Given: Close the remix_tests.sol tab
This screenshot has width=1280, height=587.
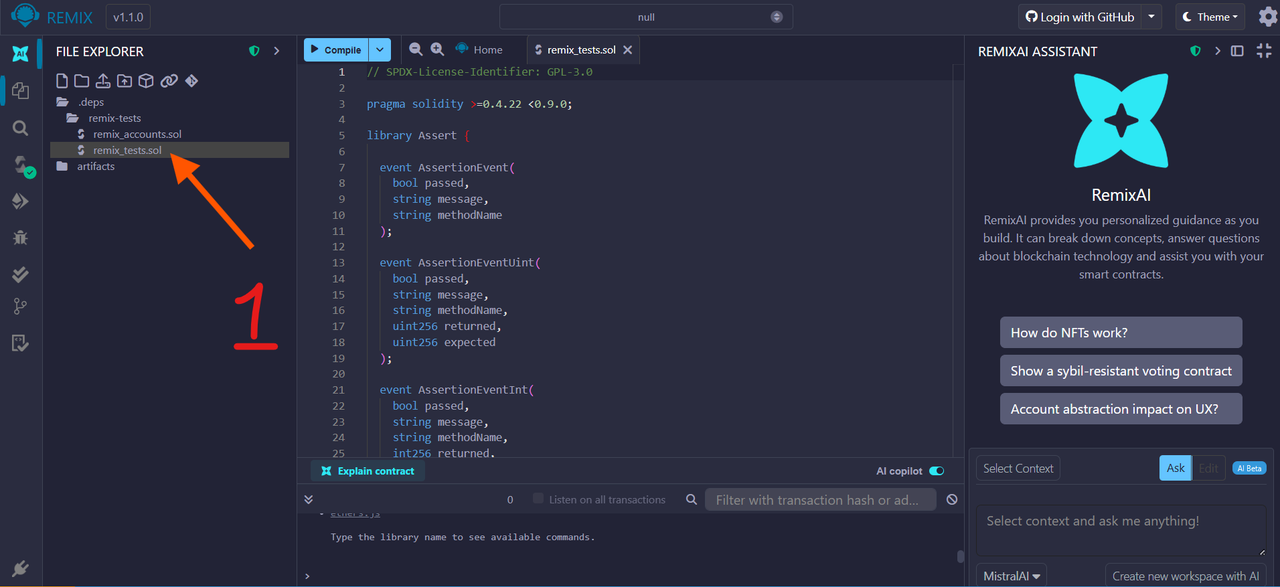Looking at the screenshot, I should coord(628,50).
